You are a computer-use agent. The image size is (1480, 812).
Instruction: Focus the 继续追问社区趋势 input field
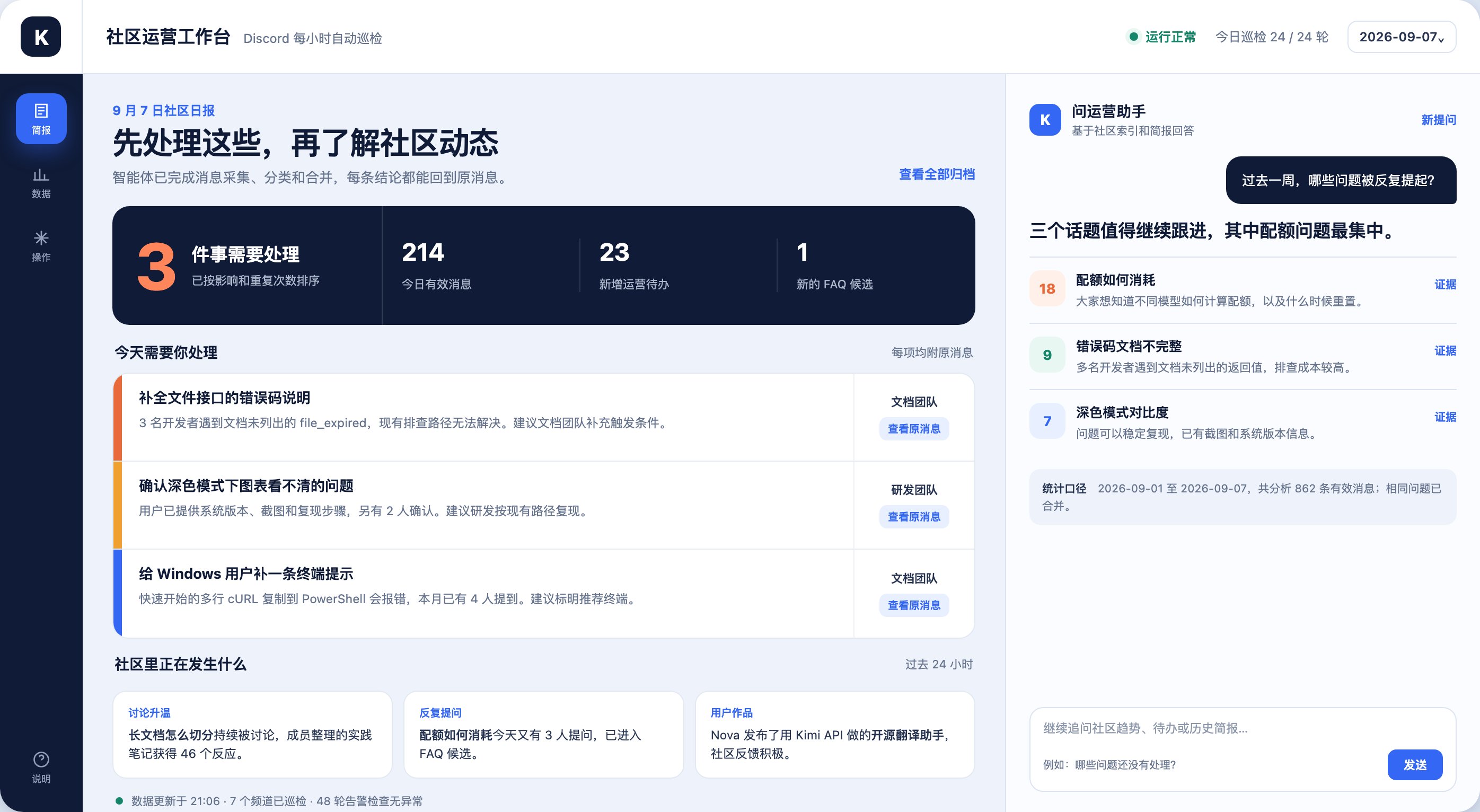(1242, 729)
